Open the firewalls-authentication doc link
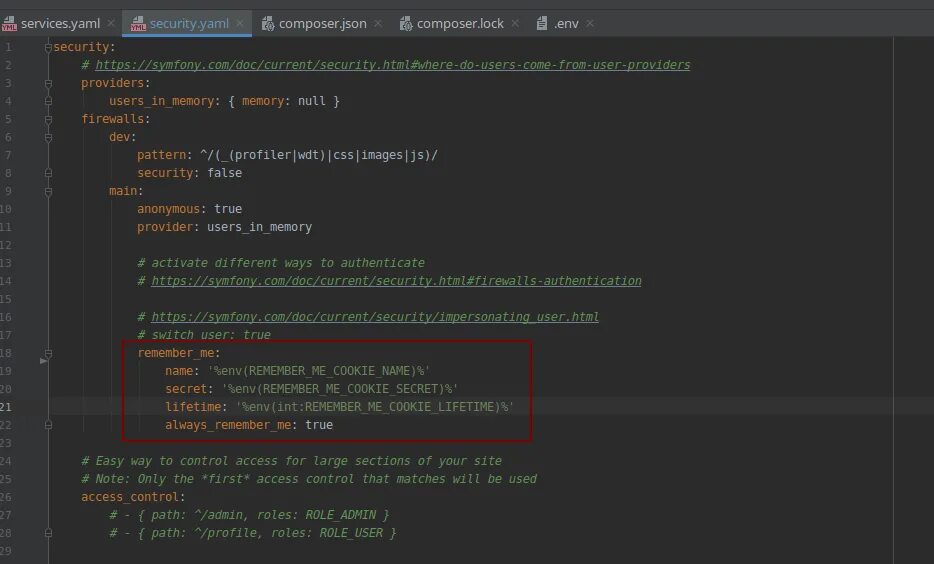 click(x=396, y=281)
